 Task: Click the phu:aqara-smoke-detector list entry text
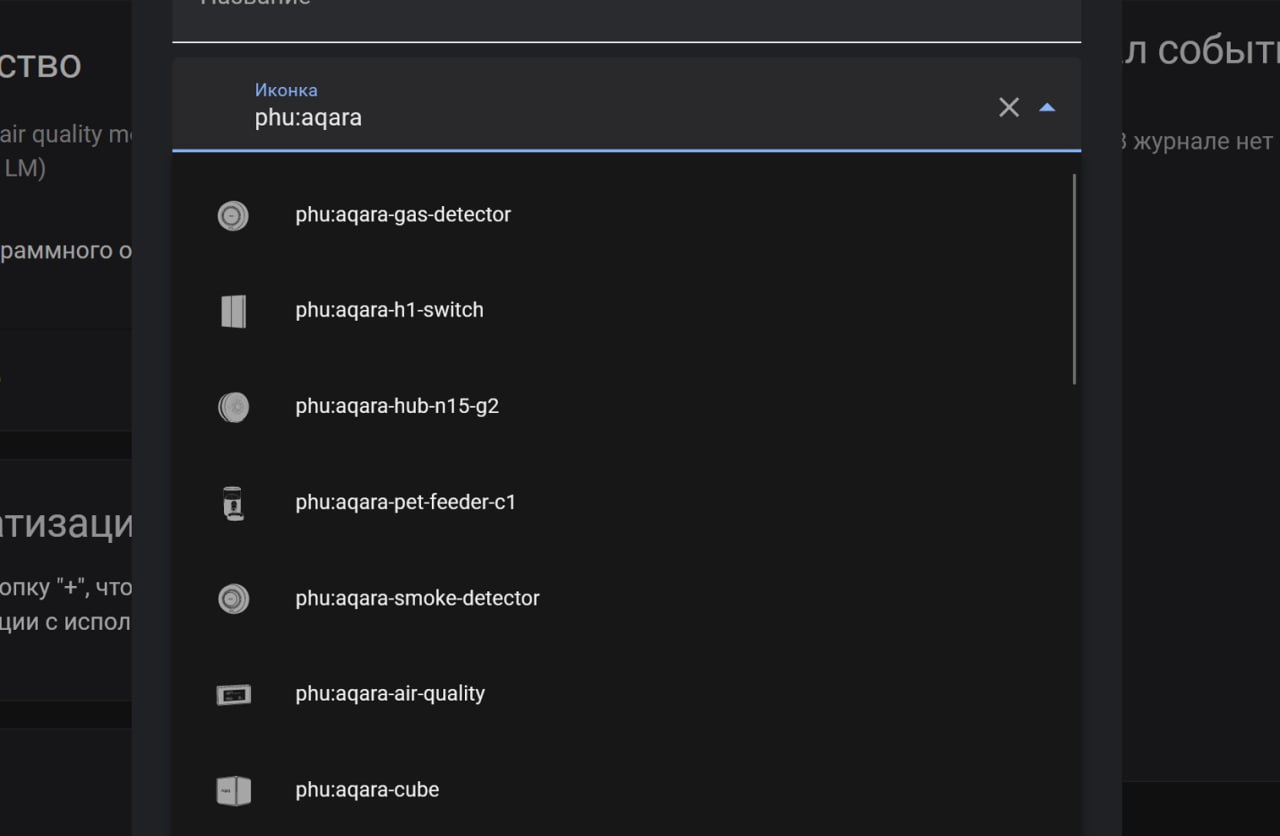pyautogui.click(x=417, y=598)
